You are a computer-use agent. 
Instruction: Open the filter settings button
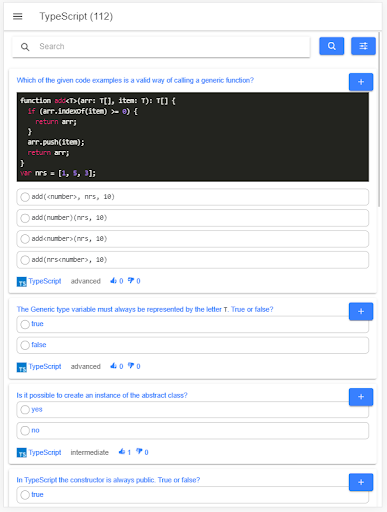coord(363,46)
